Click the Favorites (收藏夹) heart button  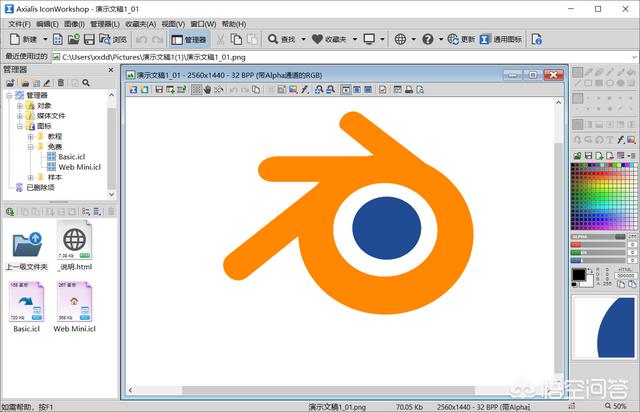(329, 39)
